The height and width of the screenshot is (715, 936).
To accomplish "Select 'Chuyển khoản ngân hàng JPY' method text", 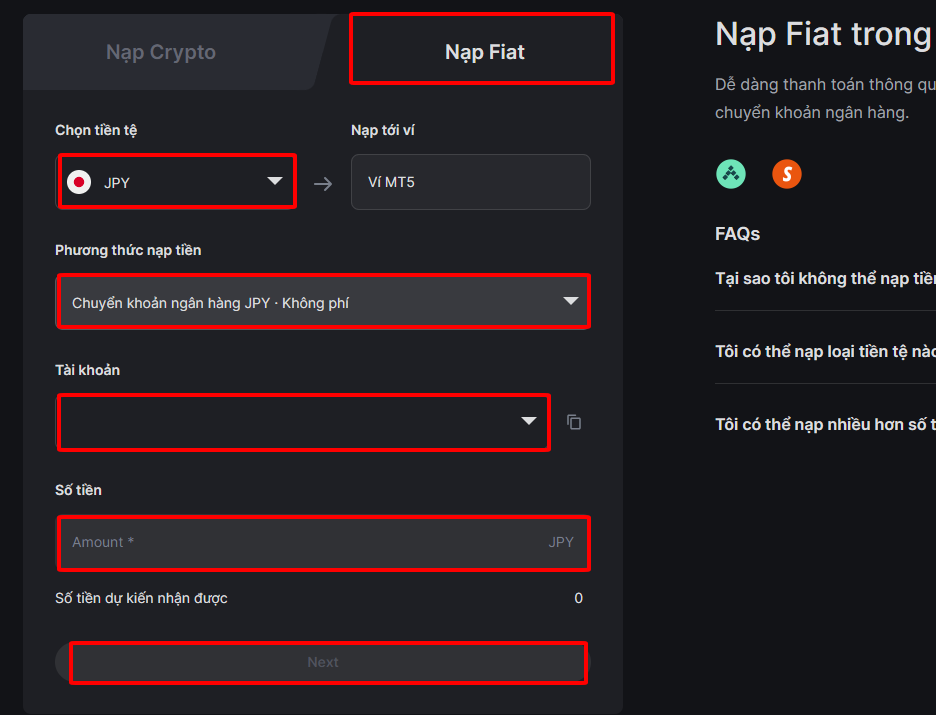I will pos(171,303).
